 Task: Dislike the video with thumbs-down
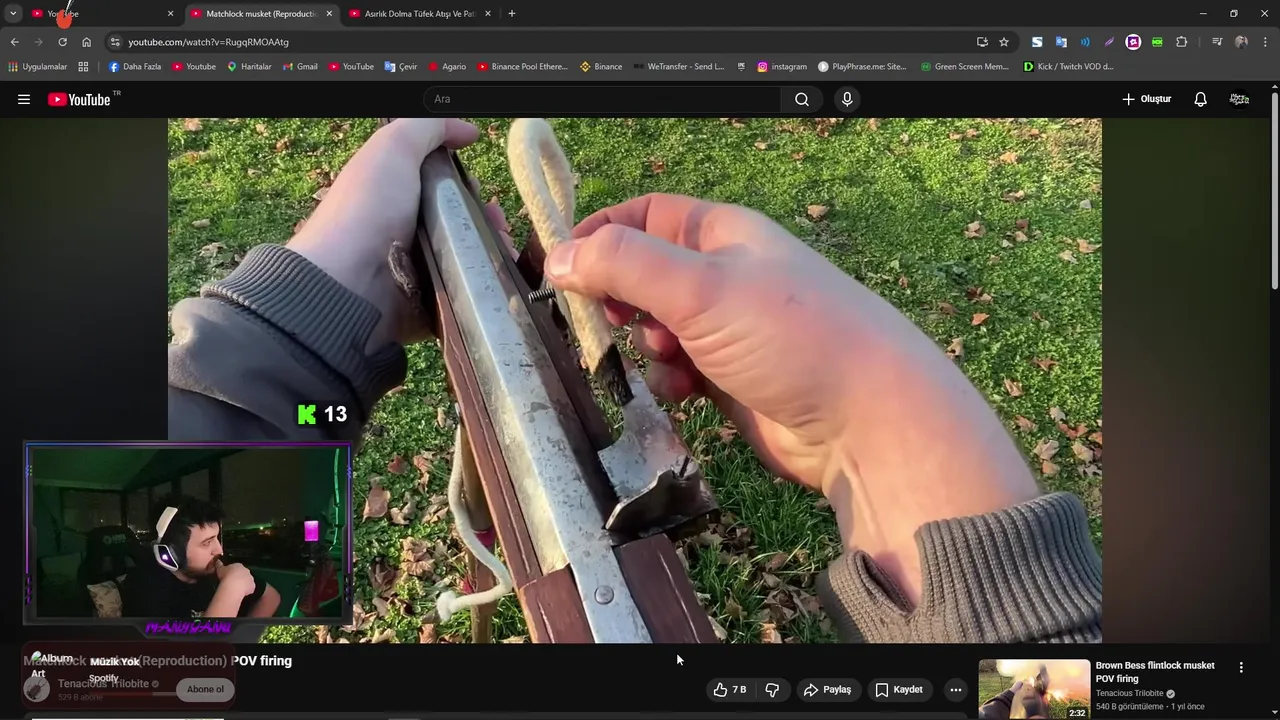[772, 690]
